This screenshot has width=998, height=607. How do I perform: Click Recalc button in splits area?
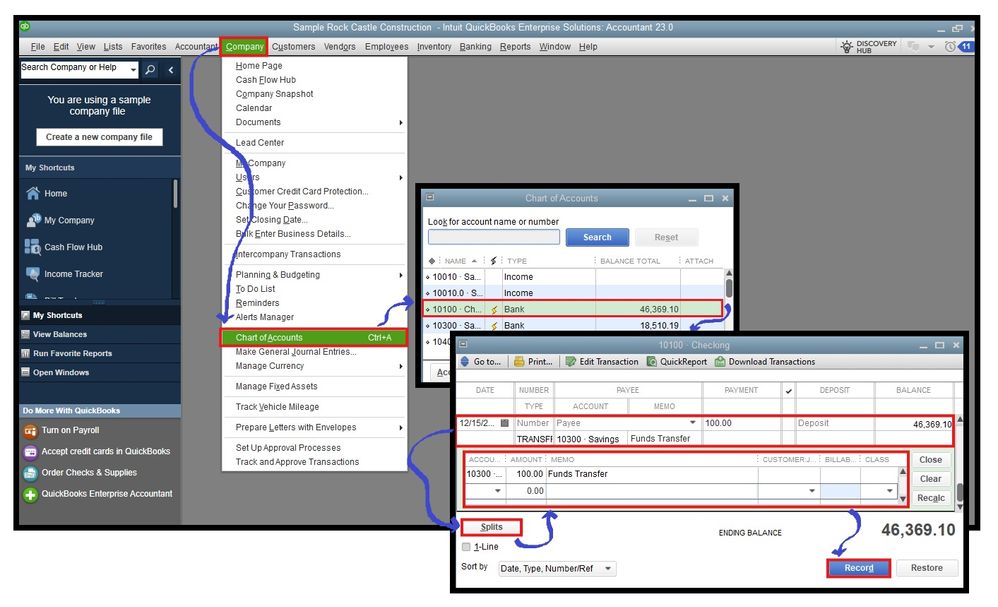pos(931,498)
